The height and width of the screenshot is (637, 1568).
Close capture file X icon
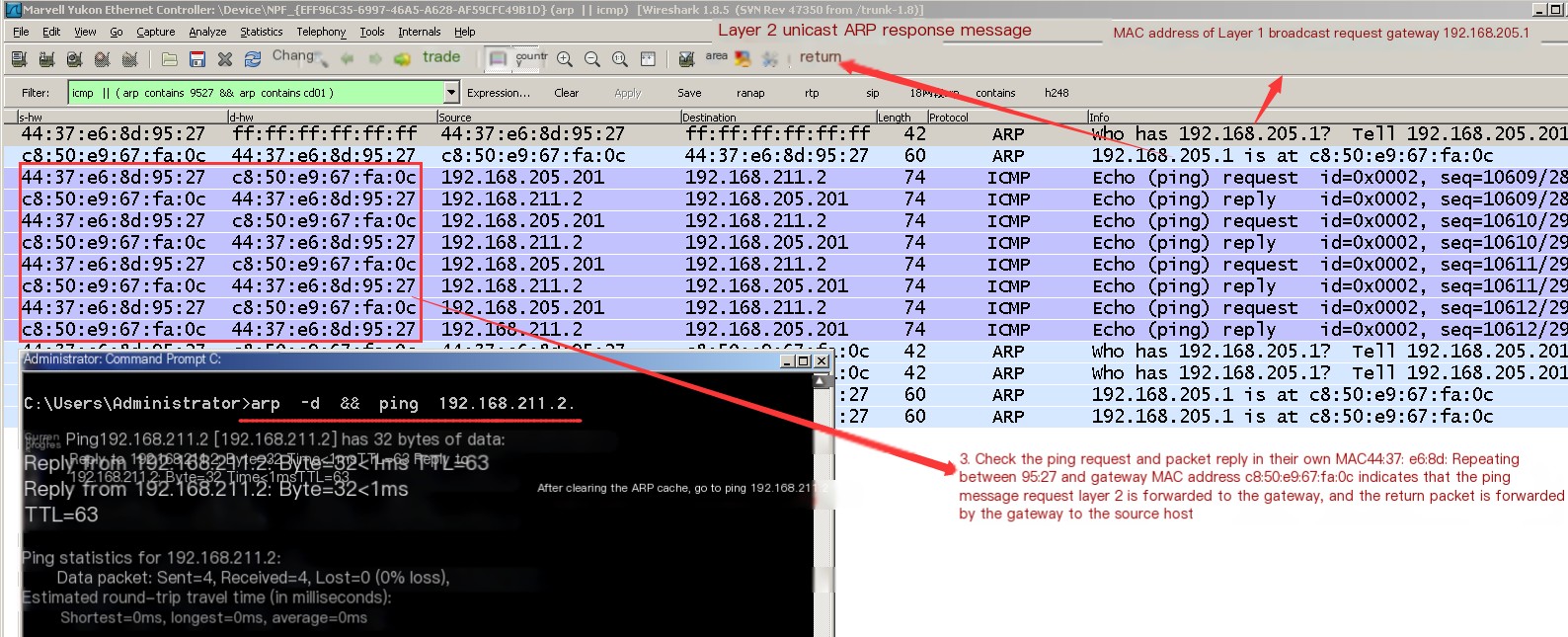pos(225,59)
